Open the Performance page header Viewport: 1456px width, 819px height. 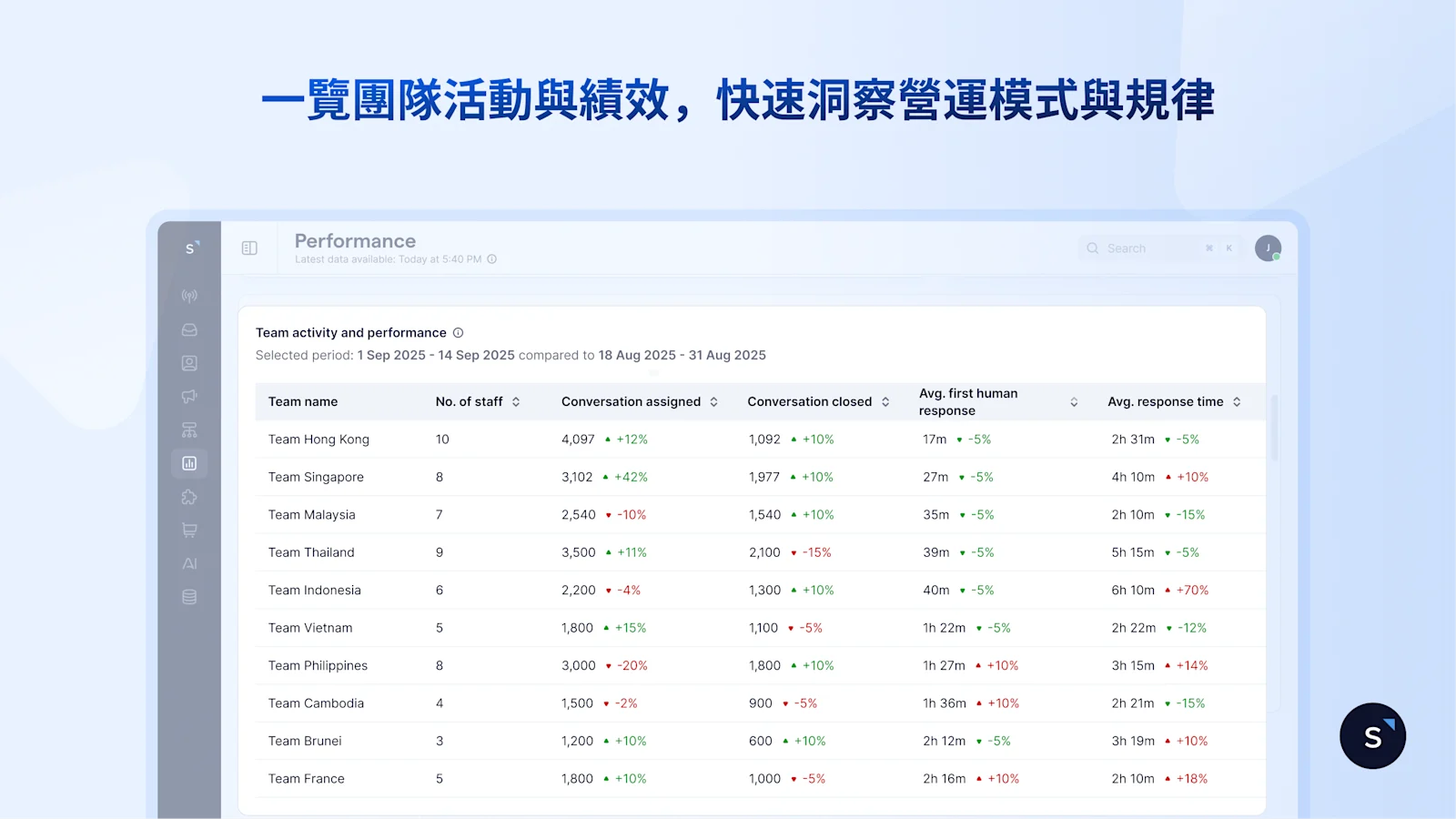[354, 240]
